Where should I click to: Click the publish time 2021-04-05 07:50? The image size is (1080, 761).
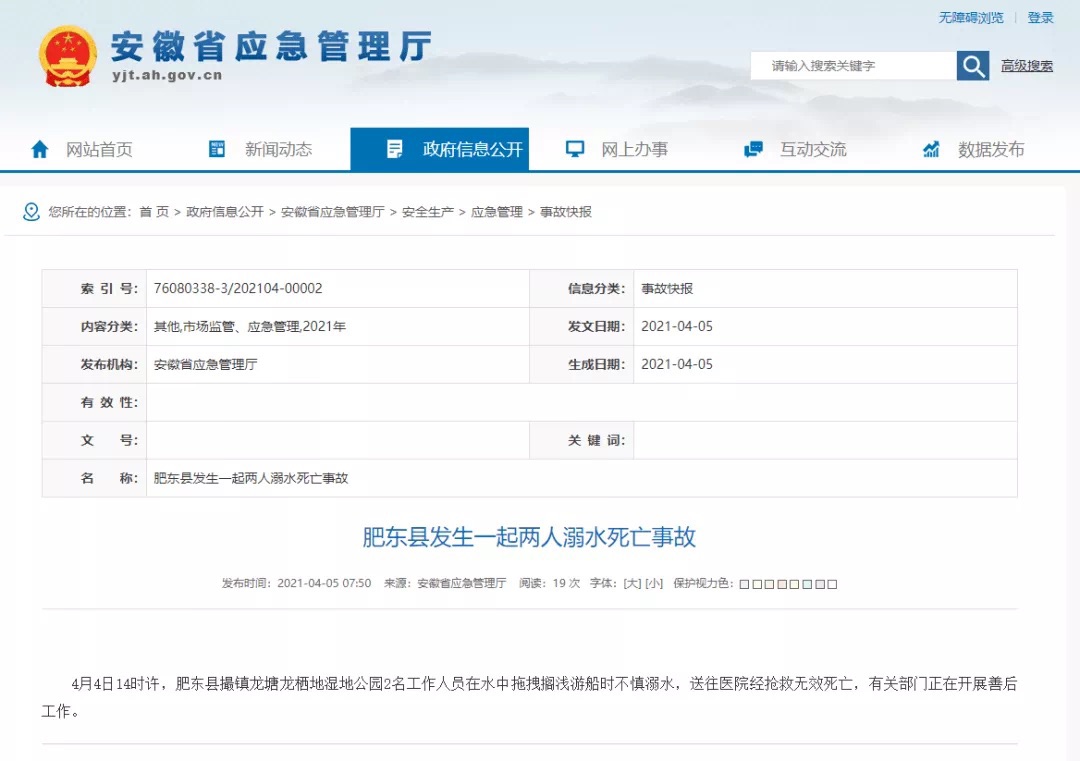324,583
